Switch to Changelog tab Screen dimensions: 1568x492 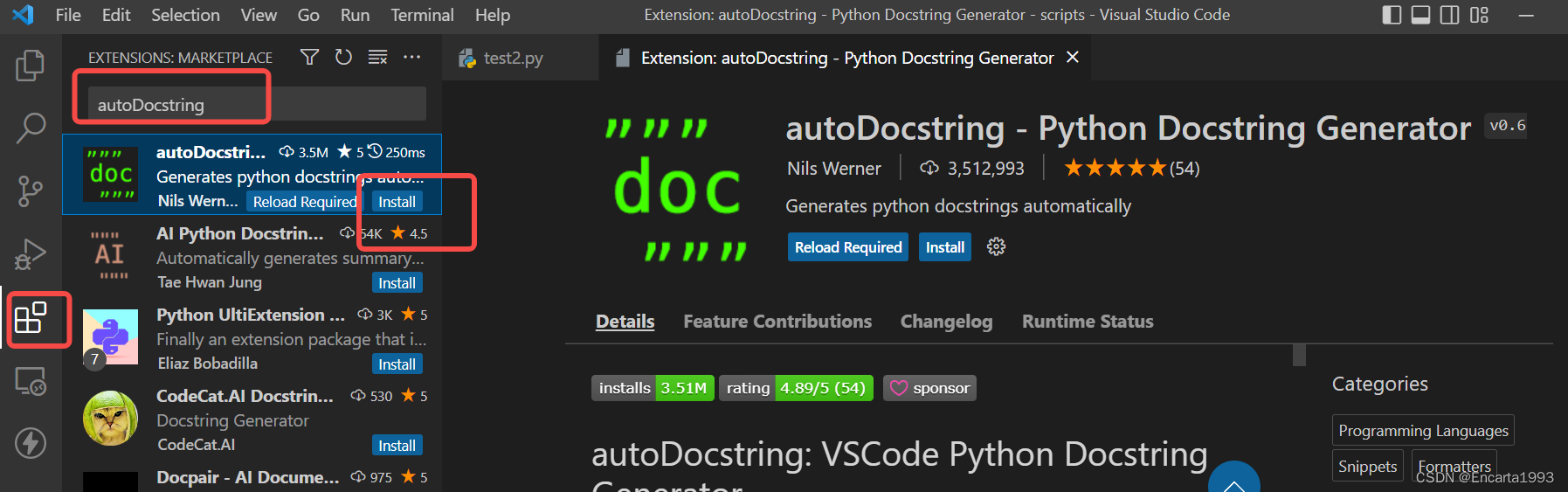(946, 322)
